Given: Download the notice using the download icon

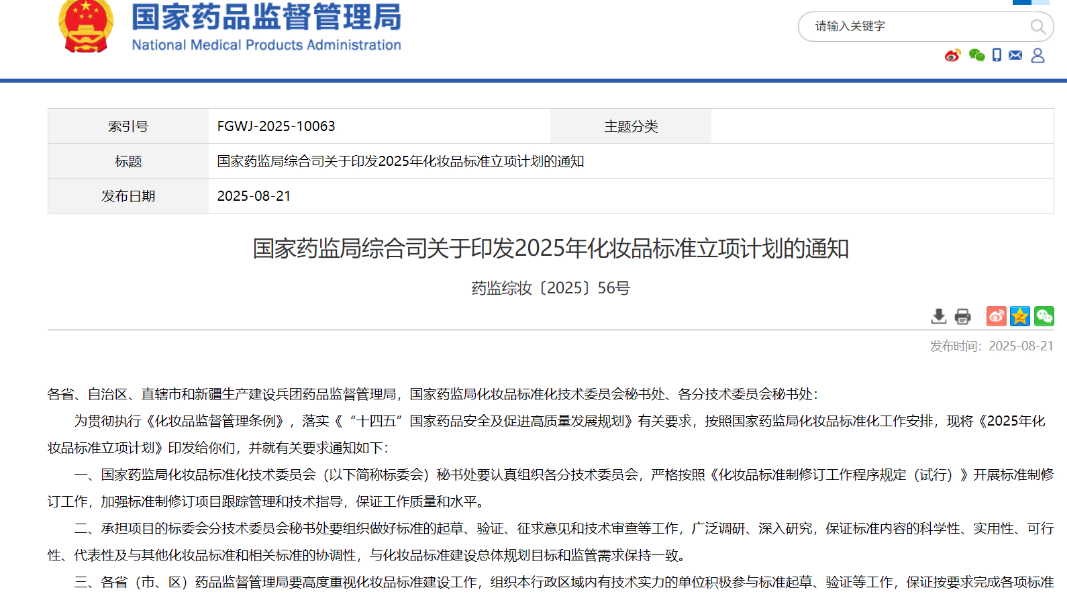Looking at the screenshot, I should click(x=939, y=316).
